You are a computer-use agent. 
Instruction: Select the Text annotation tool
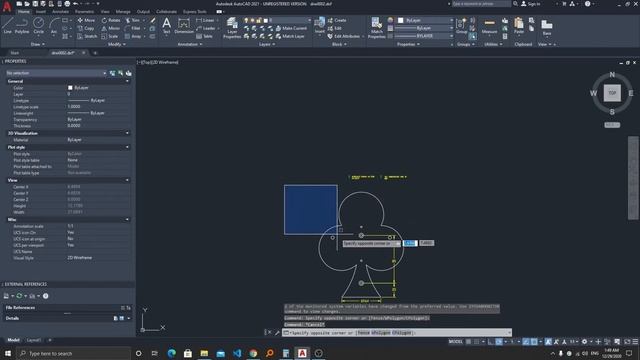(x=167, y=25)
